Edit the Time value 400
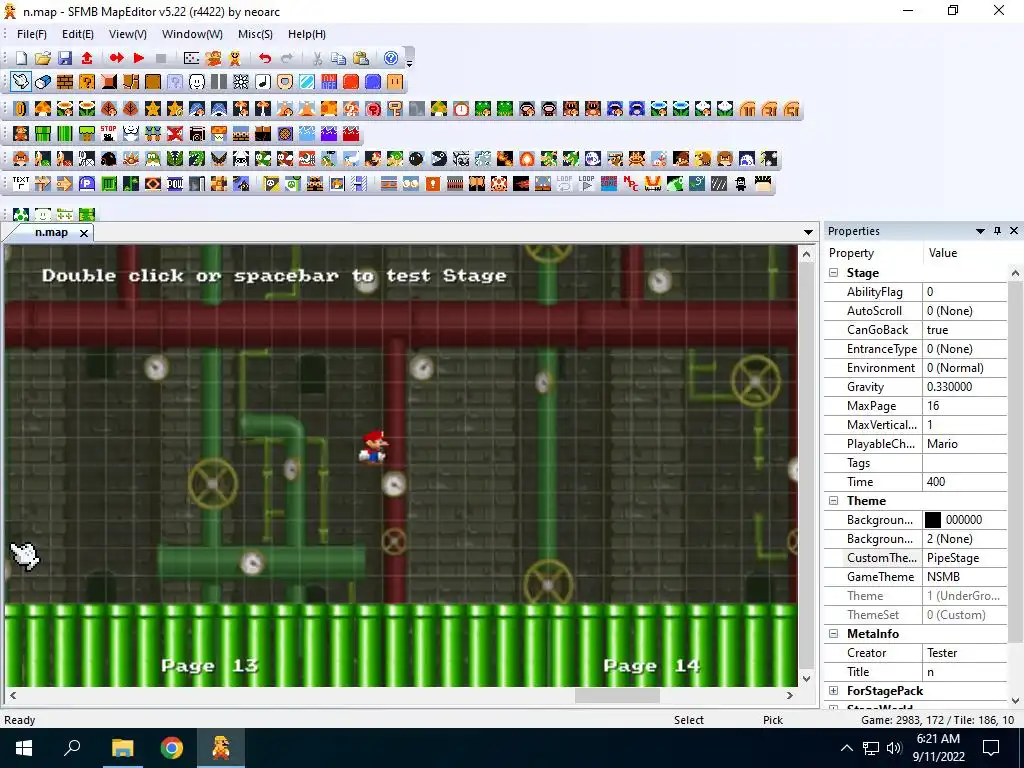1024x768 pixels. click(x=965, y=481)
